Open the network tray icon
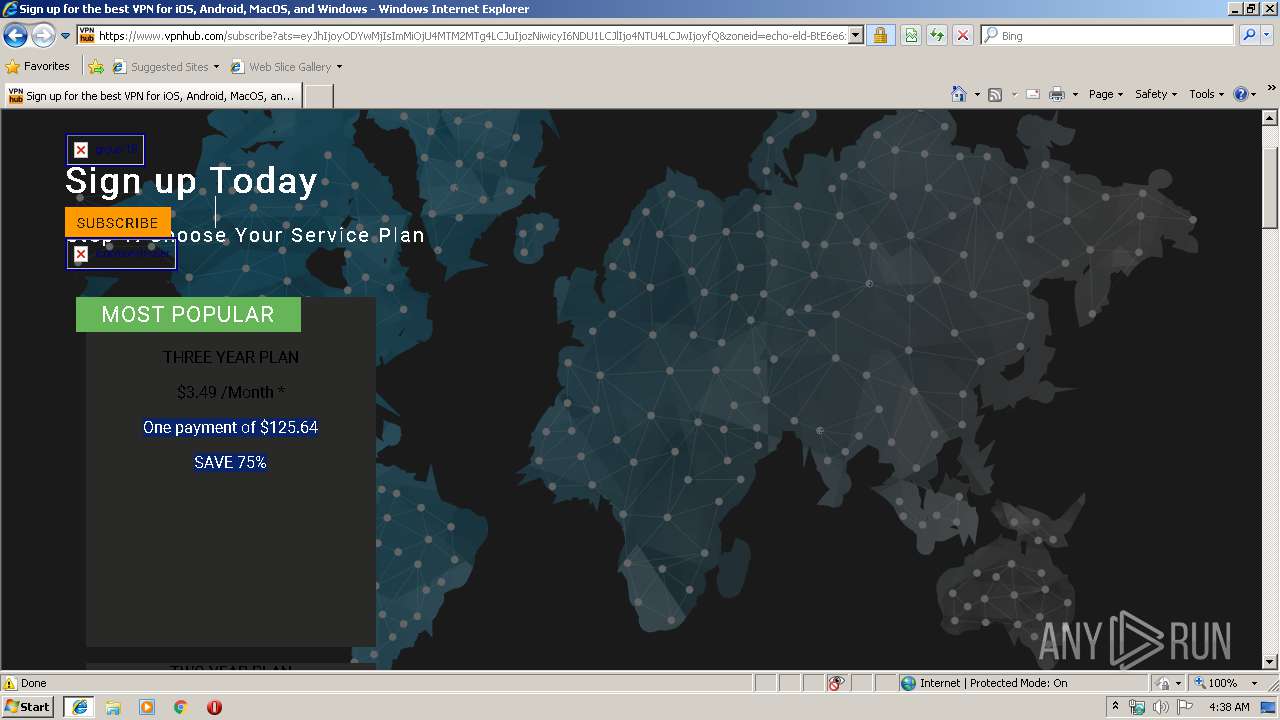 1137,707
